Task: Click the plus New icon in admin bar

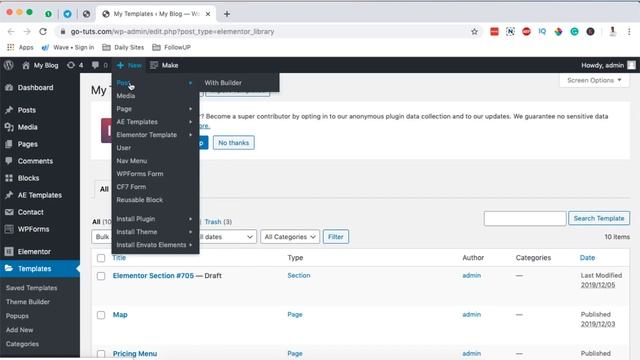Action: click(120, 65)
